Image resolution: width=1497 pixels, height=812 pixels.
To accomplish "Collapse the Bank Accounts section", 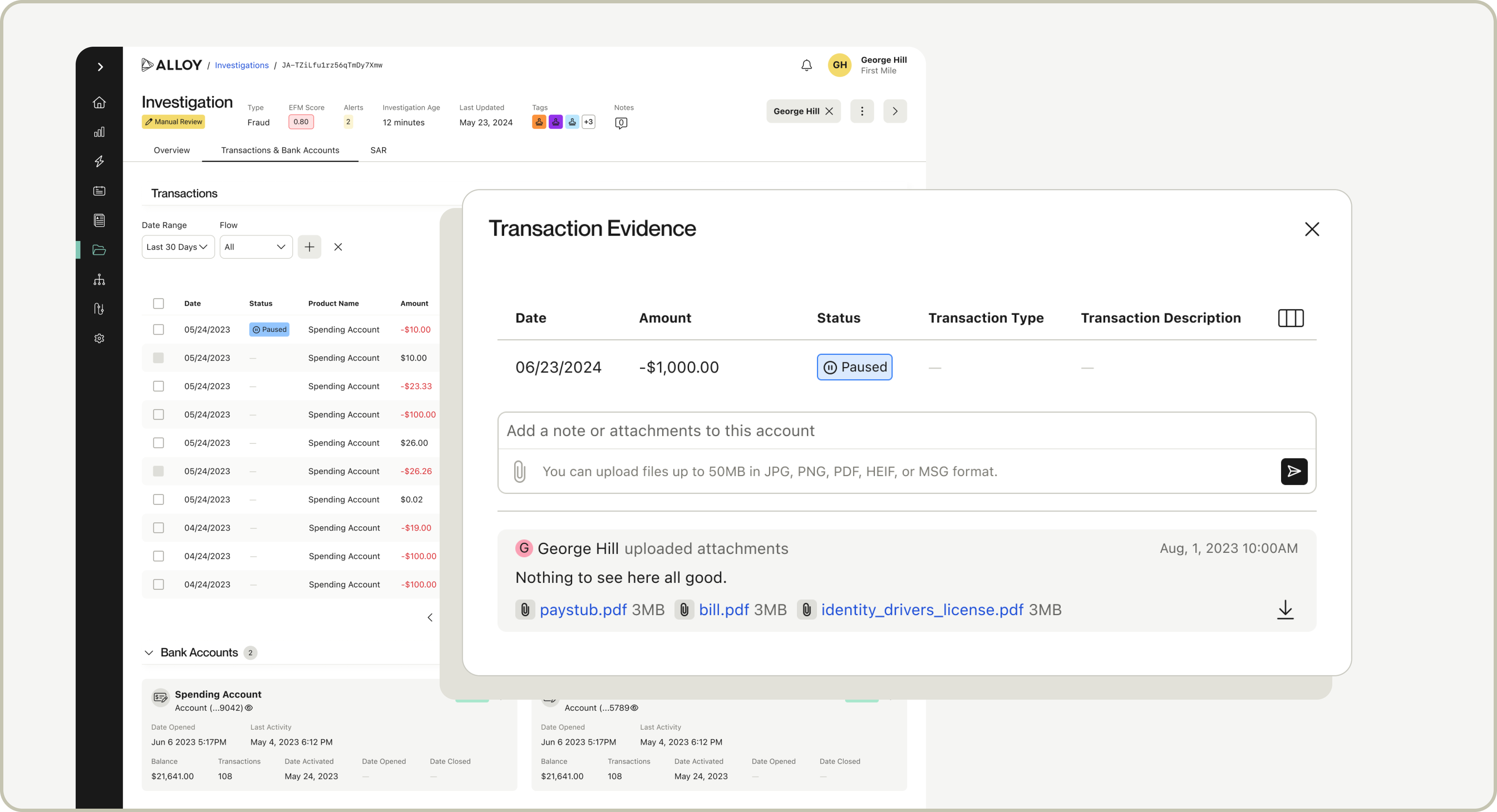I will [149, 652].
